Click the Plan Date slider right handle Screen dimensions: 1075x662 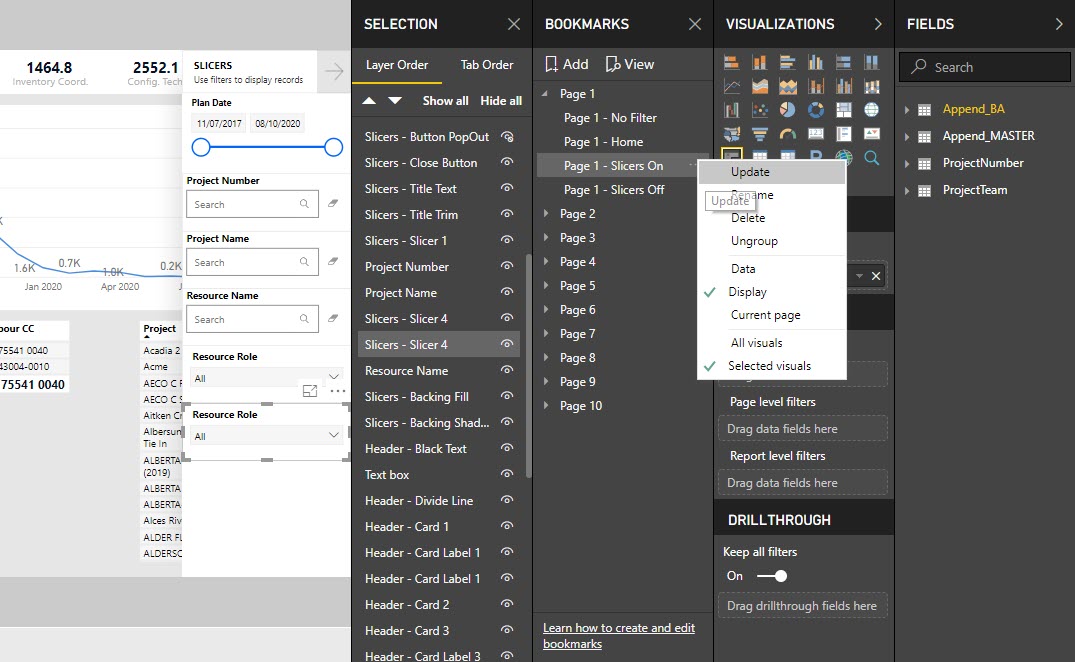(333, 147)
